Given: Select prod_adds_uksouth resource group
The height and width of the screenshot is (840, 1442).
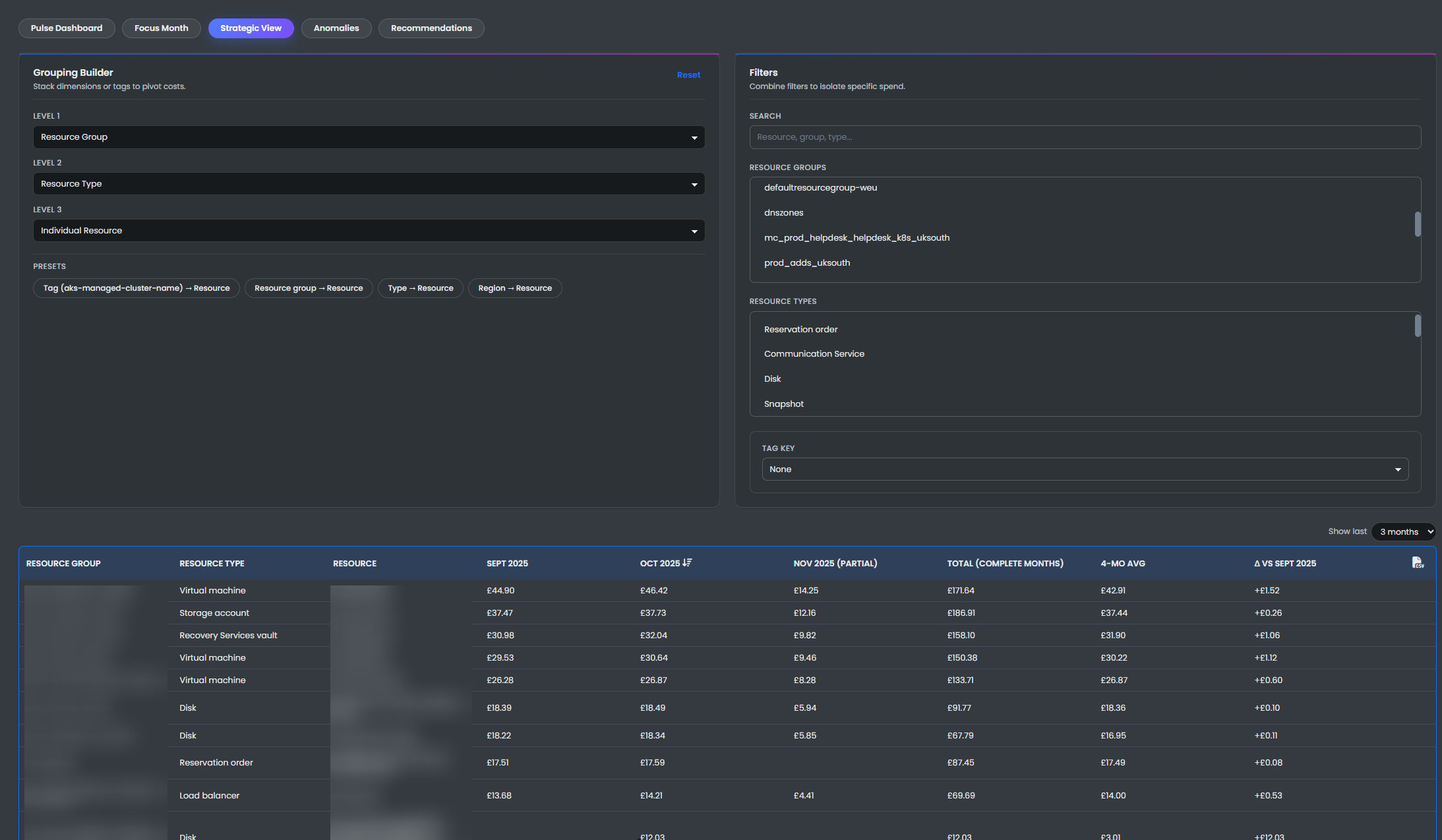Looking at the screenshot, I should tap(807, 263).
